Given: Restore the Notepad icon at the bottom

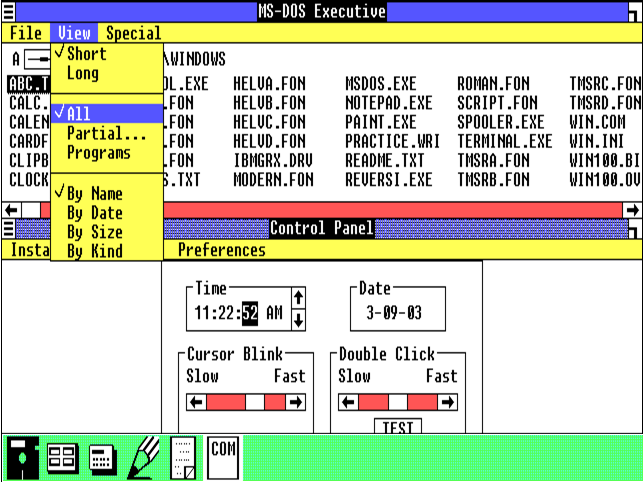Looking at the screenshot, I should pos(183,458).
